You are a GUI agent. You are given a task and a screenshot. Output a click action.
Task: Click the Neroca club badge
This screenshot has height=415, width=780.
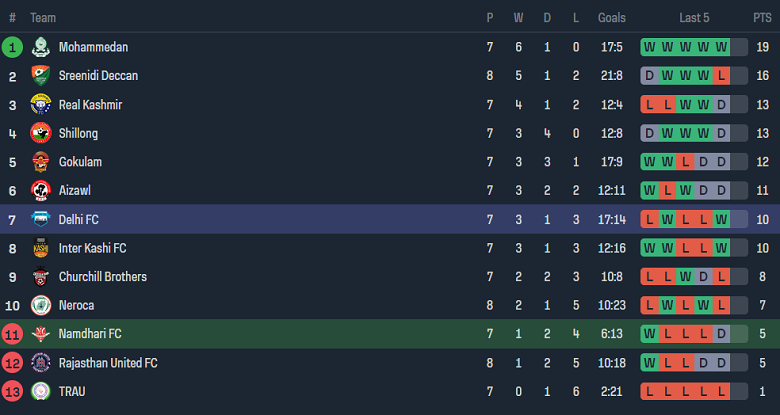[x=41, y=305]
